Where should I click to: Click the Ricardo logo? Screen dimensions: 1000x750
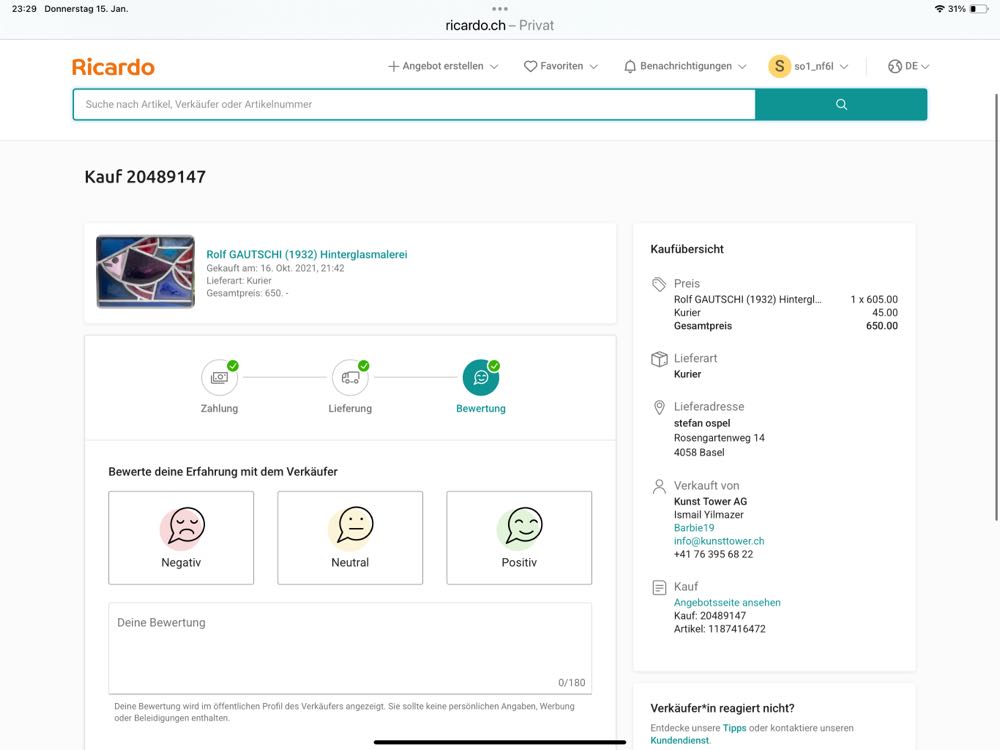[113, 67]
